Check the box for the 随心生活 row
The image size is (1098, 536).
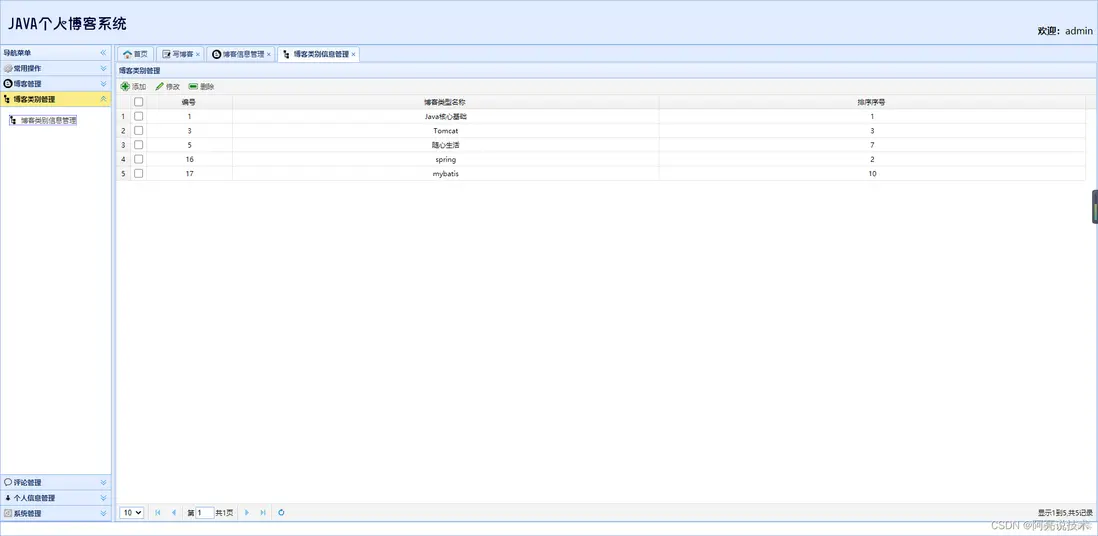pyautogui.click(x=139, y=144)
